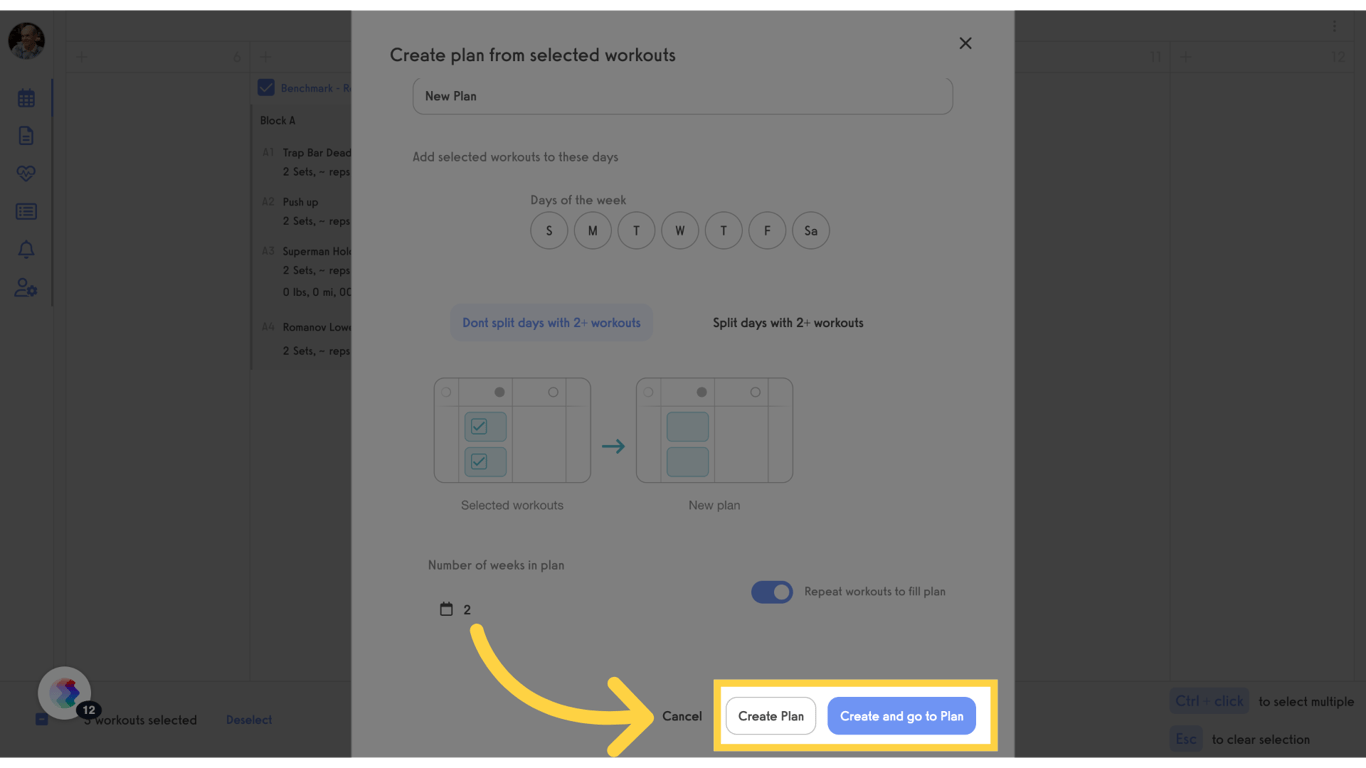Open notifications via the bell icon
This screenshot has height=768, width=1366.
(x=26, y=249)
